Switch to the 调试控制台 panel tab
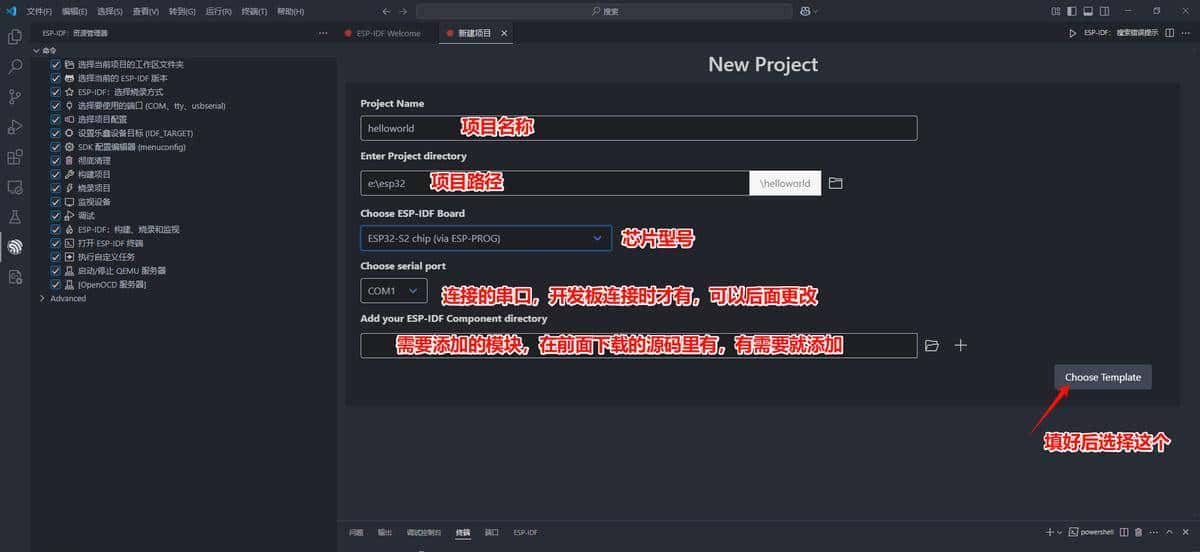The width and height of the screenshot is (1200, 552). (x=424, y=532)
